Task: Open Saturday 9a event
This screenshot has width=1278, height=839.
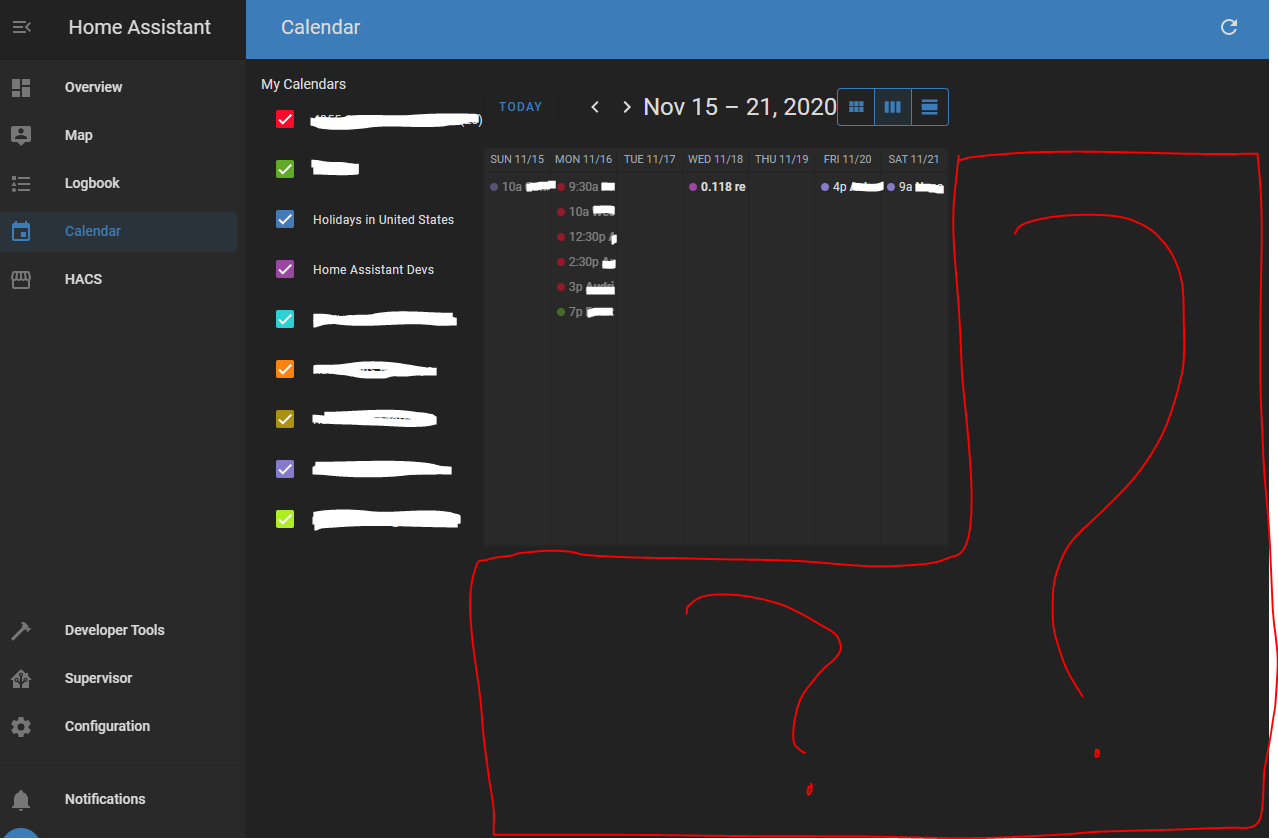Action: tap(915, 187)
